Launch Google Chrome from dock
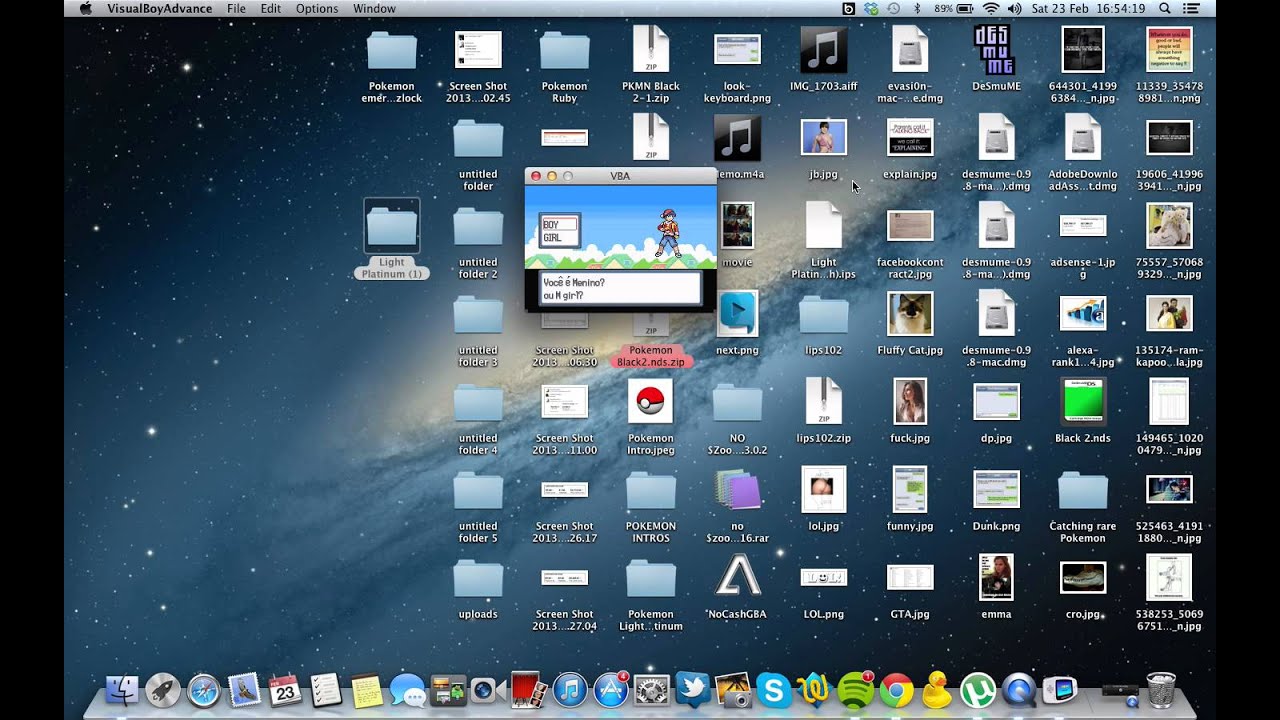Screen dimensions: 1280x720 [896, 690]
